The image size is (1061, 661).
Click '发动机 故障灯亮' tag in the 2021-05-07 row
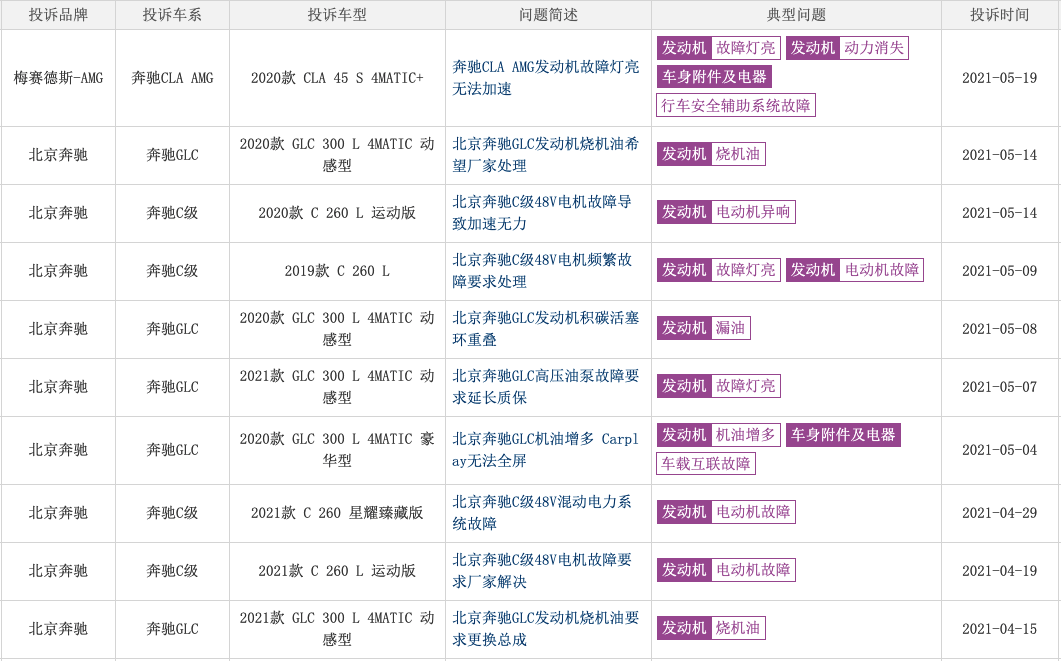(x=718, y=386)
